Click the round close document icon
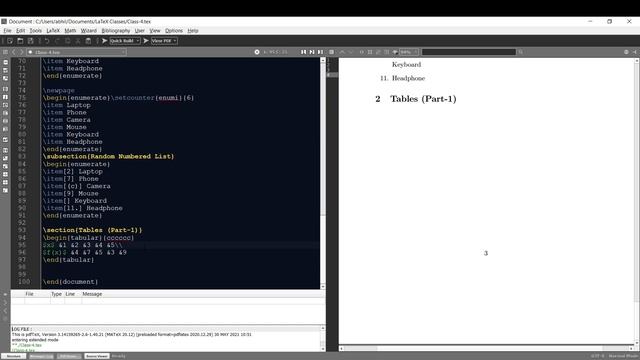This screenshot has height=360, width=640. [257, 52]
